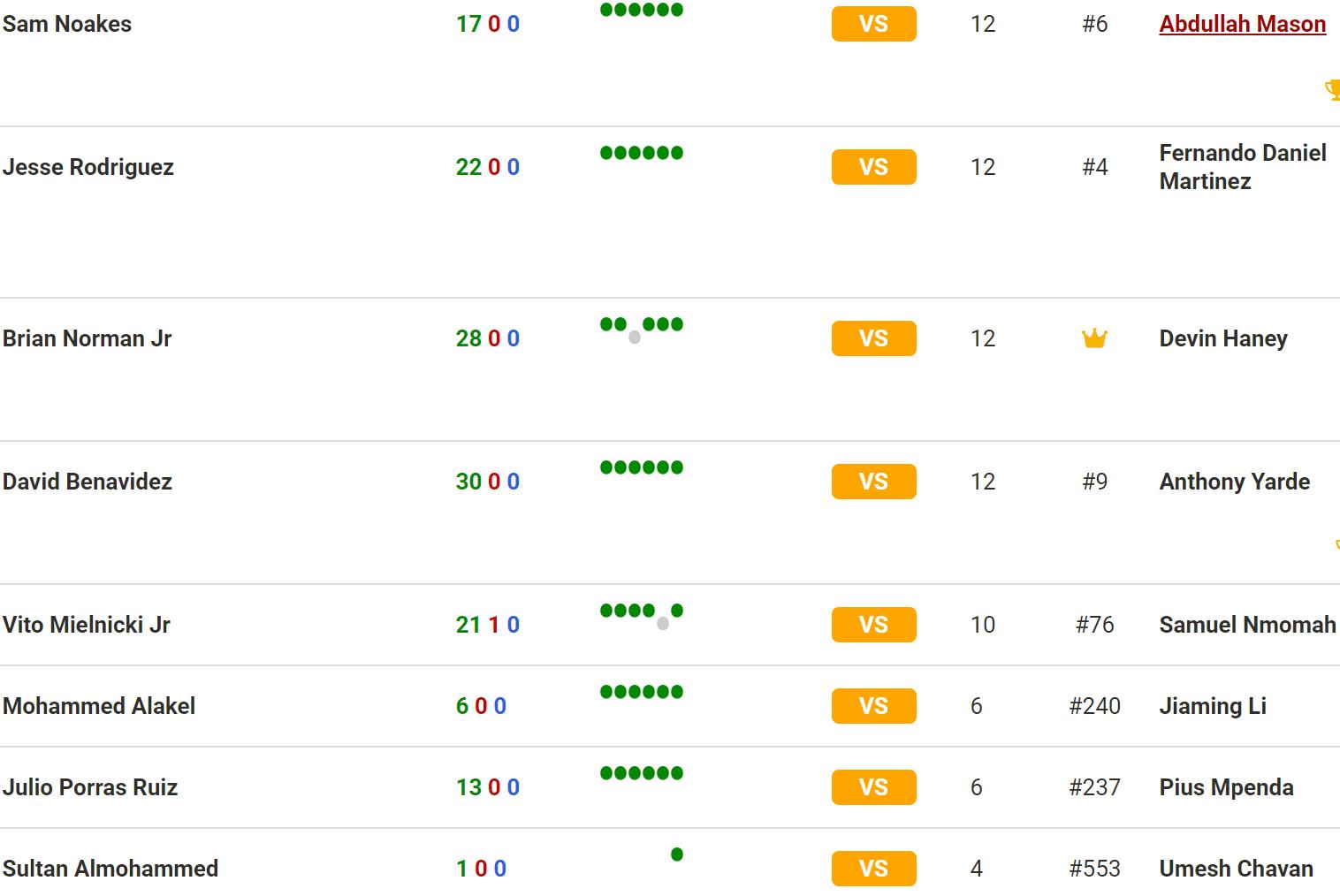
Task: Open the Abdullah Mason profile link
Action: pyautogui.click(x=1242, y=24)
